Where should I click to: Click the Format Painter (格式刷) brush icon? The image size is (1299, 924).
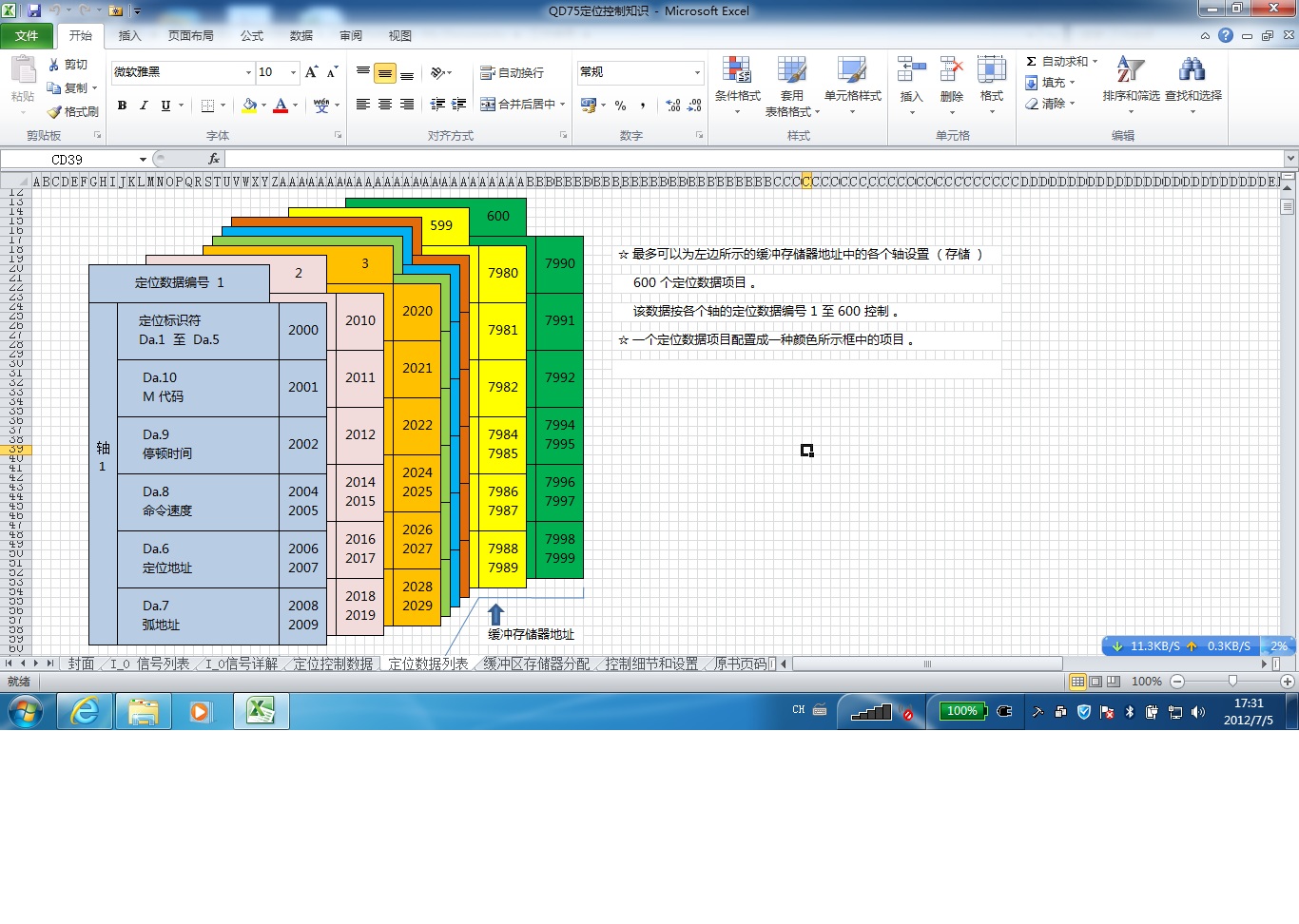(x=55, y=111)
